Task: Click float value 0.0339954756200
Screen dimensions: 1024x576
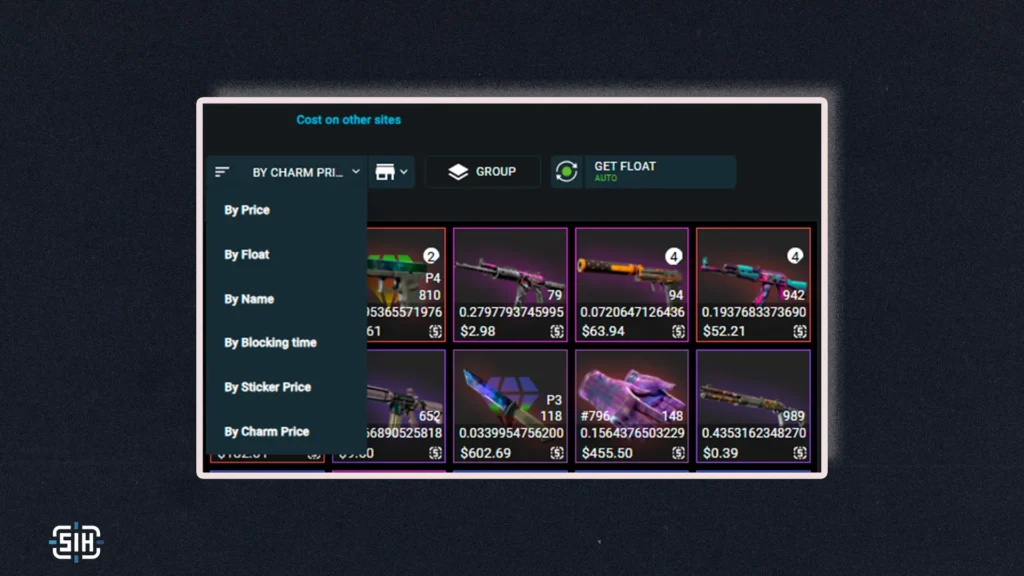Action: coord(511,433)
